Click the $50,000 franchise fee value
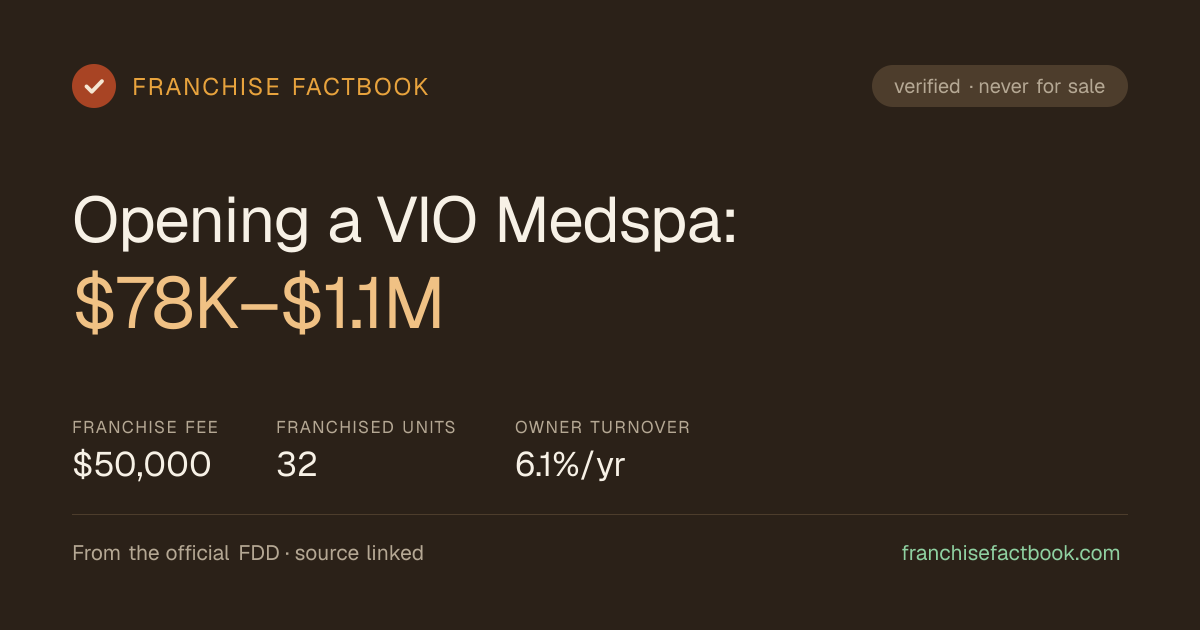Image resolution: width=1200 pixels, height=630 pixels. pos(142,464)
